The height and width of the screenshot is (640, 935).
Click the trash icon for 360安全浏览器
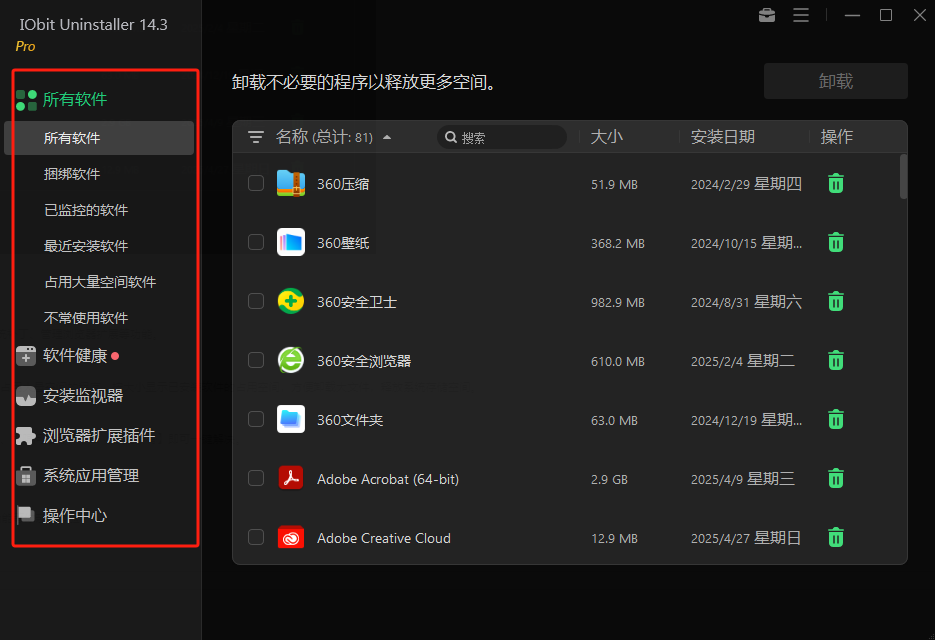pos(836,361)
